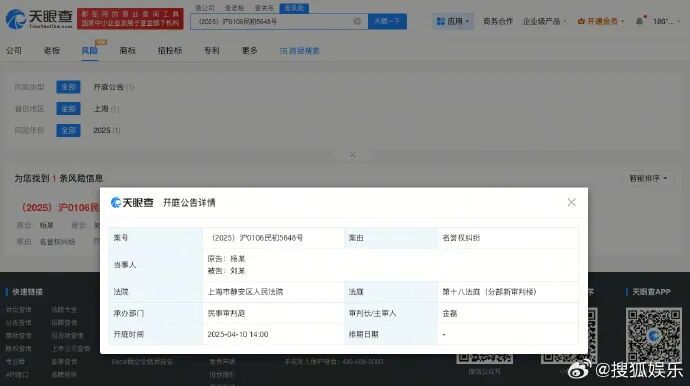This screenshot has height=386, width=690.
Task: Click 上海市静安区人民法院 in the dialog
Action: pyautogui.click(x=246, y=292)
